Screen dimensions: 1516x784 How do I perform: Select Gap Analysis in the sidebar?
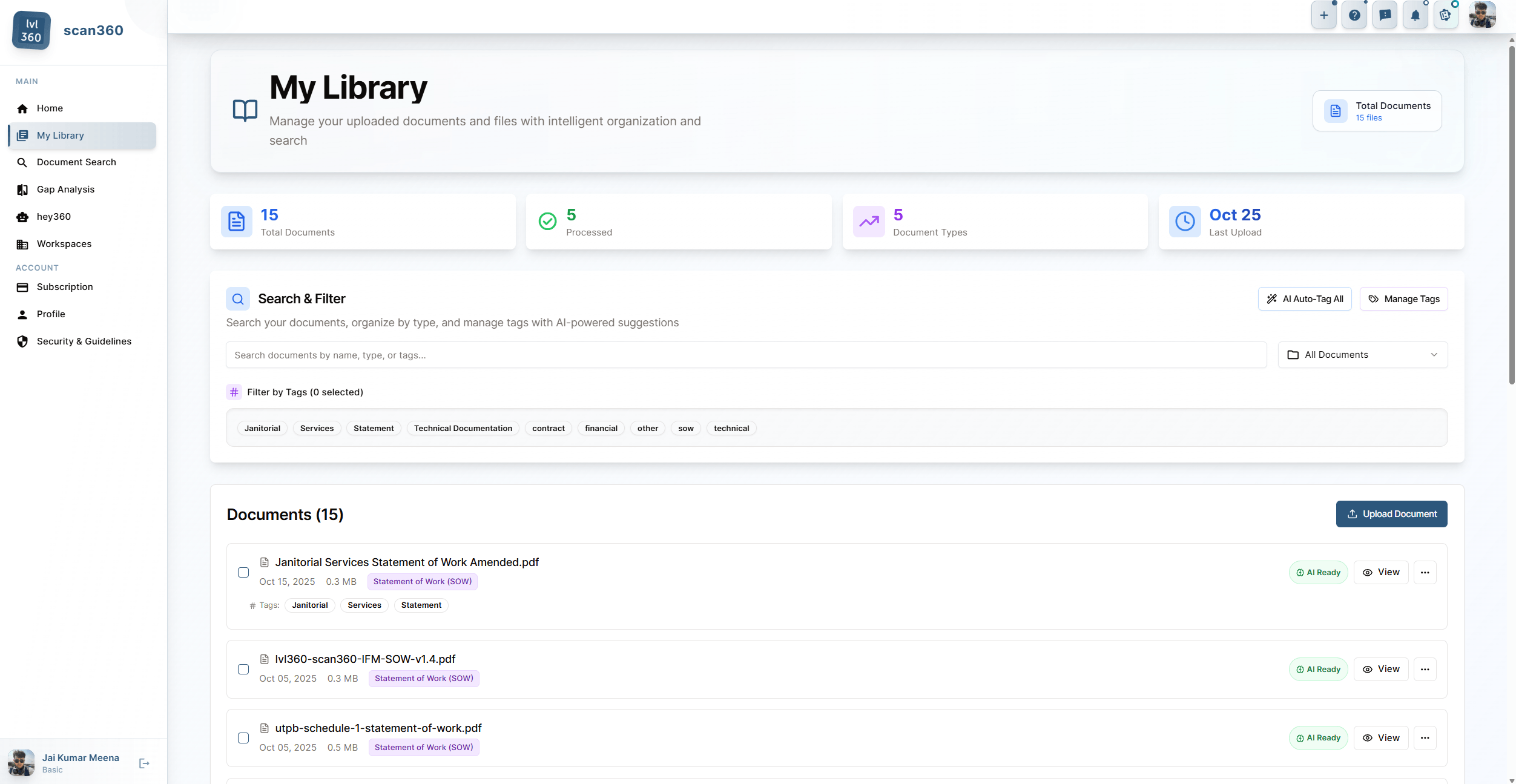65,189
